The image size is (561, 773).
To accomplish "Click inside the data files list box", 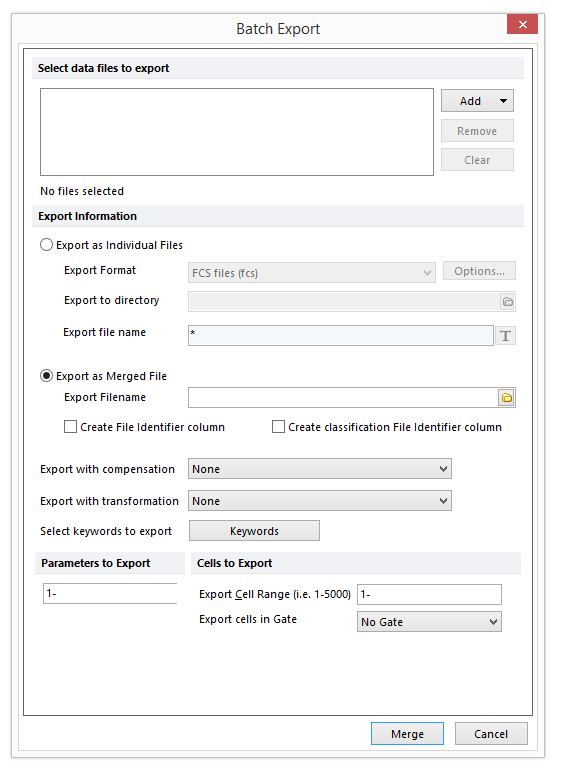I will point(237,132).
